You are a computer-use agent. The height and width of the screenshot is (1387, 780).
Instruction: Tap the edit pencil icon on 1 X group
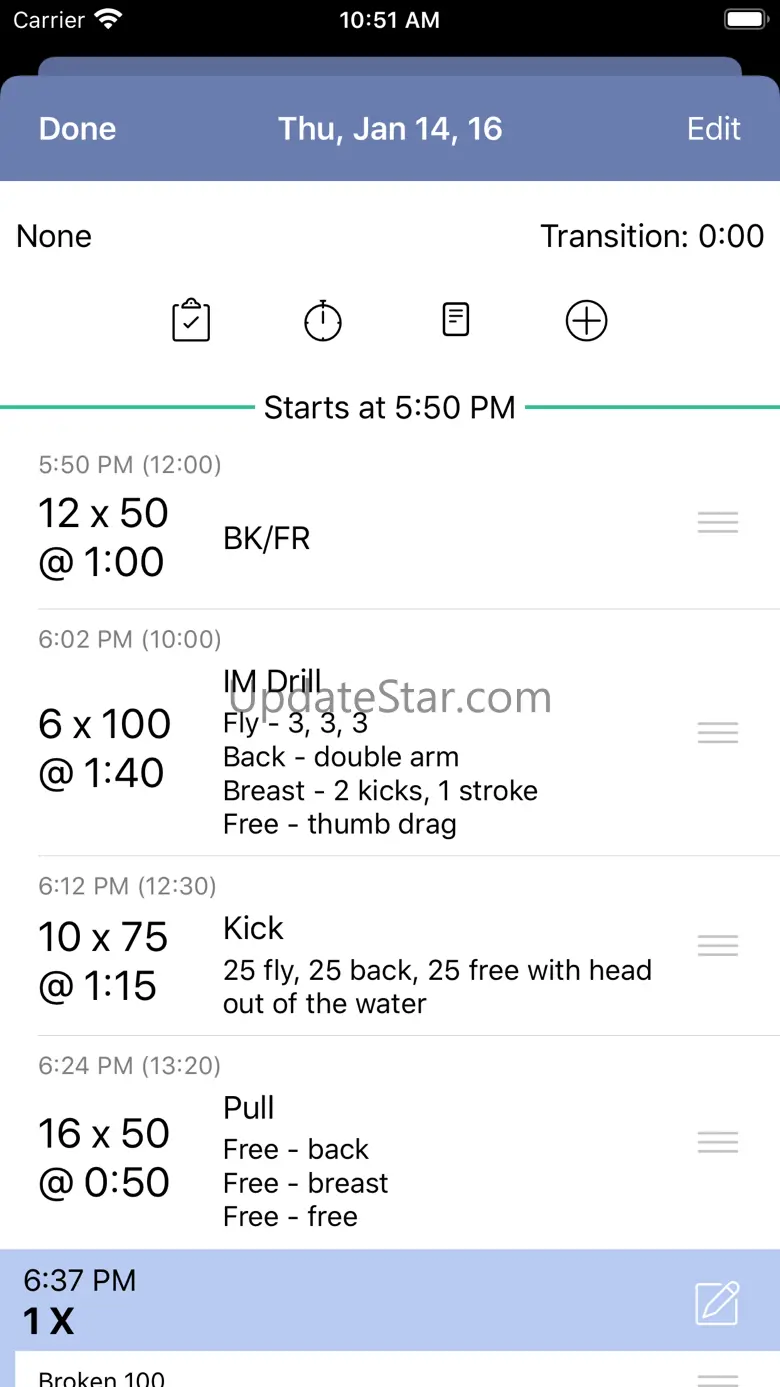(717, 1303)
